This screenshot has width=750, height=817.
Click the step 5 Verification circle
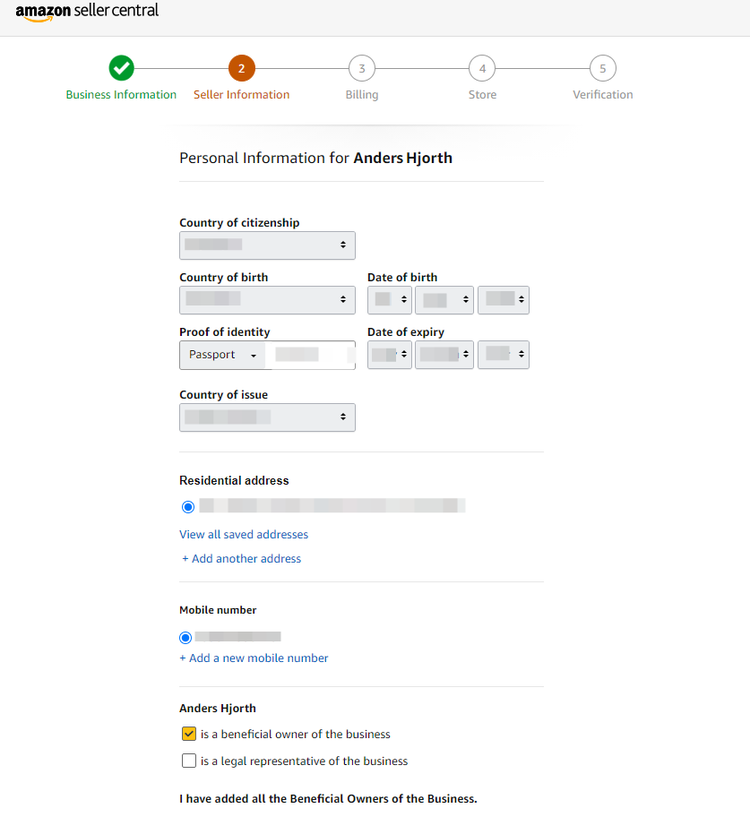(x=602, y=68)
